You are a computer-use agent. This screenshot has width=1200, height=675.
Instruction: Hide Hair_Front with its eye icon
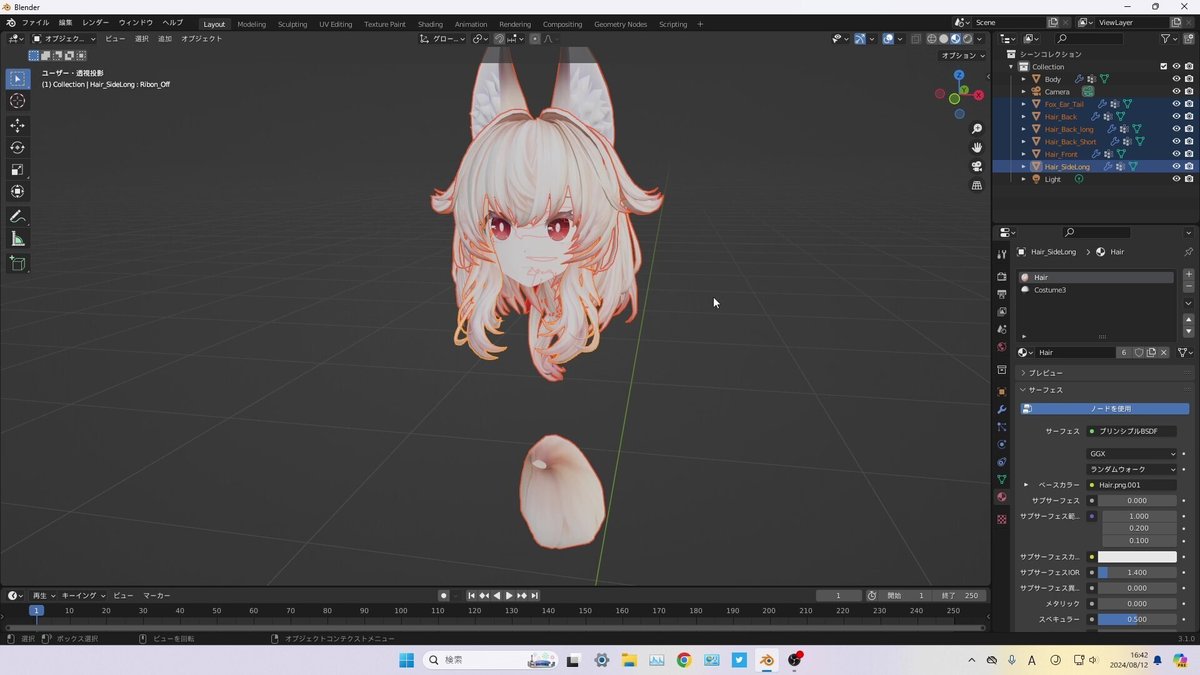1176,154
